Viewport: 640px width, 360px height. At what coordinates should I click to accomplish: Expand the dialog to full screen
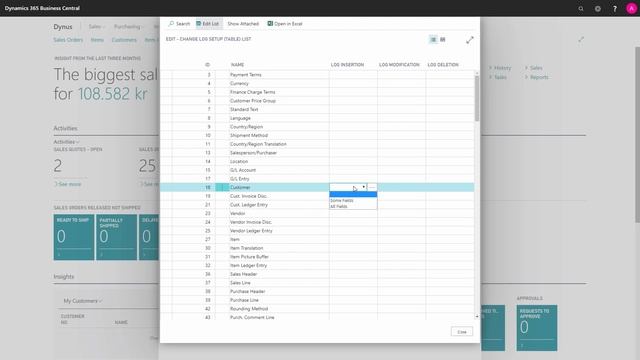click(470, 40)
